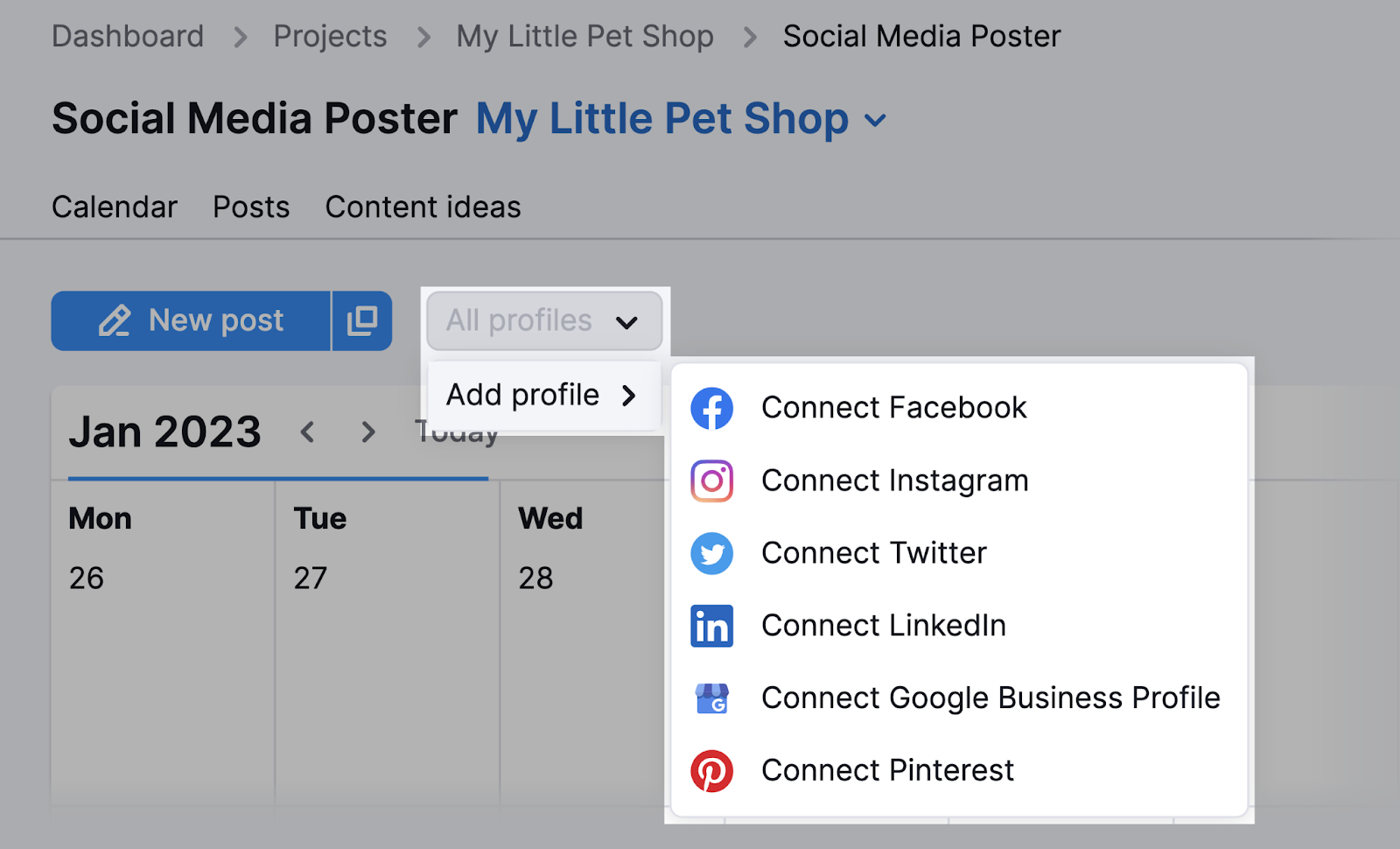1400x849 pixels.
Task: Select the Calendar tab
Action: tap(114, 207)
